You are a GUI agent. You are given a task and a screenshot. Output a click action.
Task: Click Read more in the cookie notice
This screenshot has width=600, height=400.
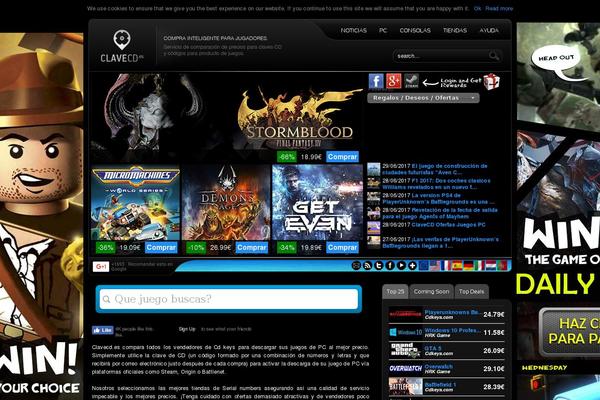point(499,8)
